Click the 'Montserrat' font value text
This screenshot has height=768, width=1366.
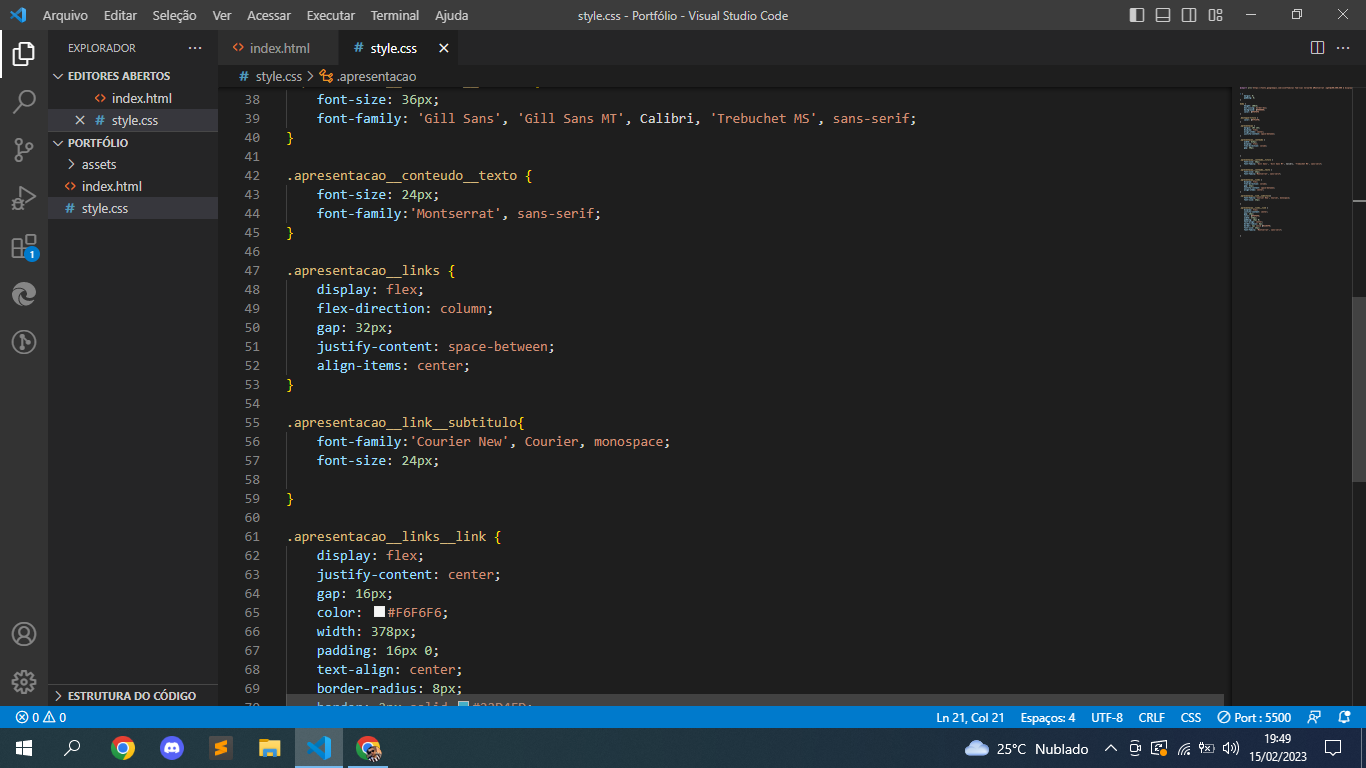click(455, 213)
